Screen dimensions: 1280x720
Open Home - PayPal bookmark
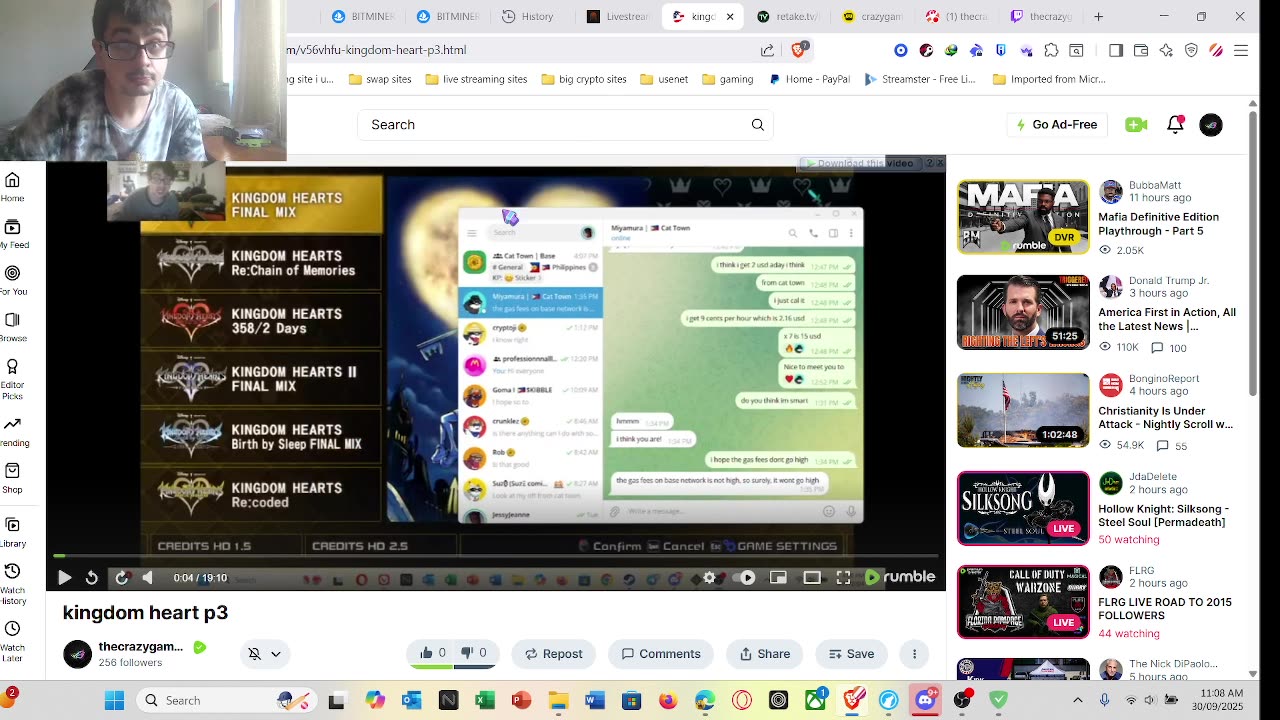click(809, 79)
